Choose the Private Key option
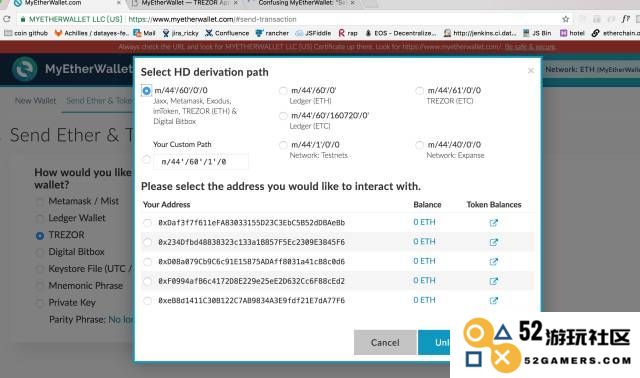Image resolution: width=640 pixels, height=378 pixels. 40,303
